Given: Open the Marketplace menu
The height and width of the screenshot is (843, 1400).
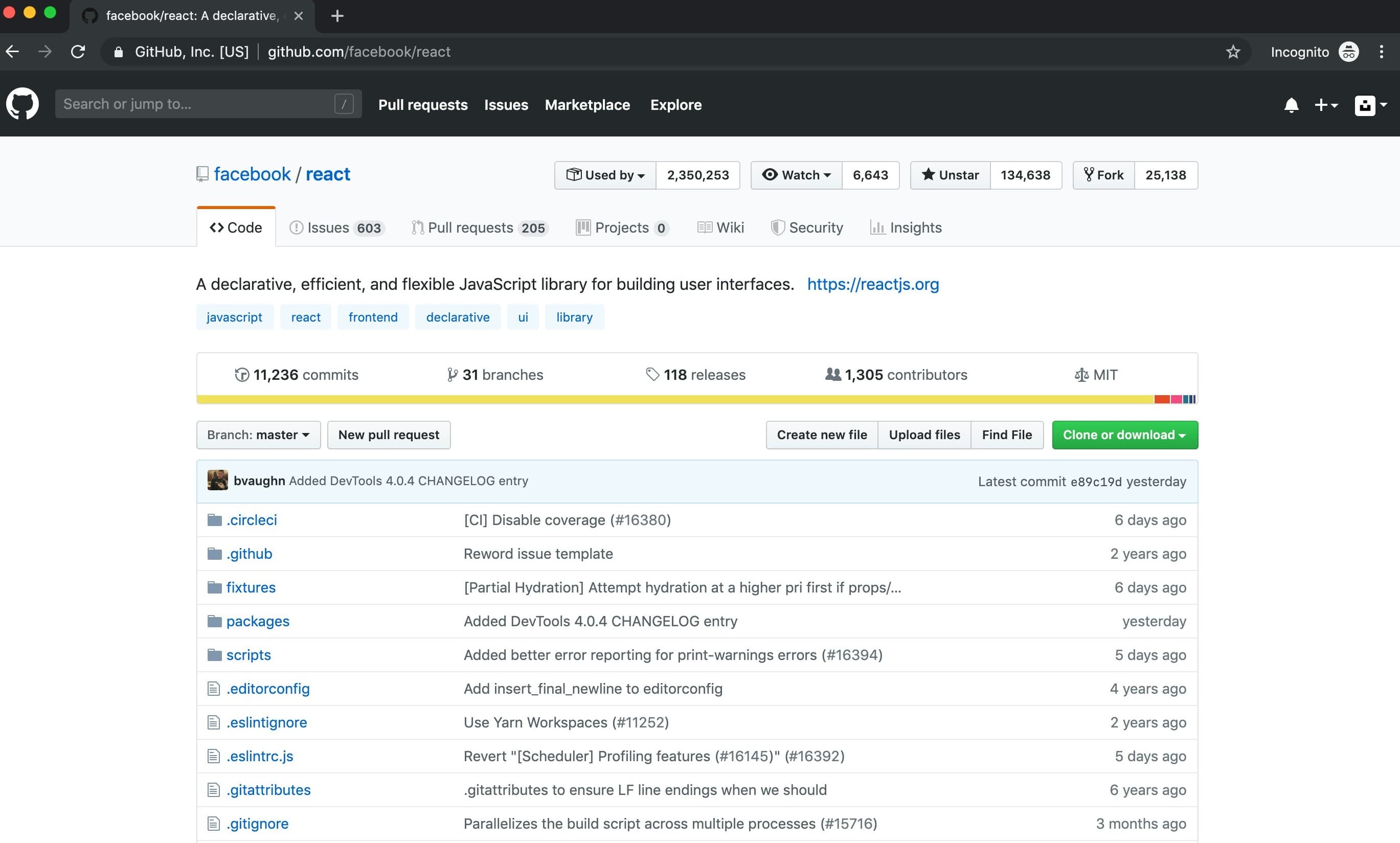Looking at the screenshot, I should tap(587, 105).
